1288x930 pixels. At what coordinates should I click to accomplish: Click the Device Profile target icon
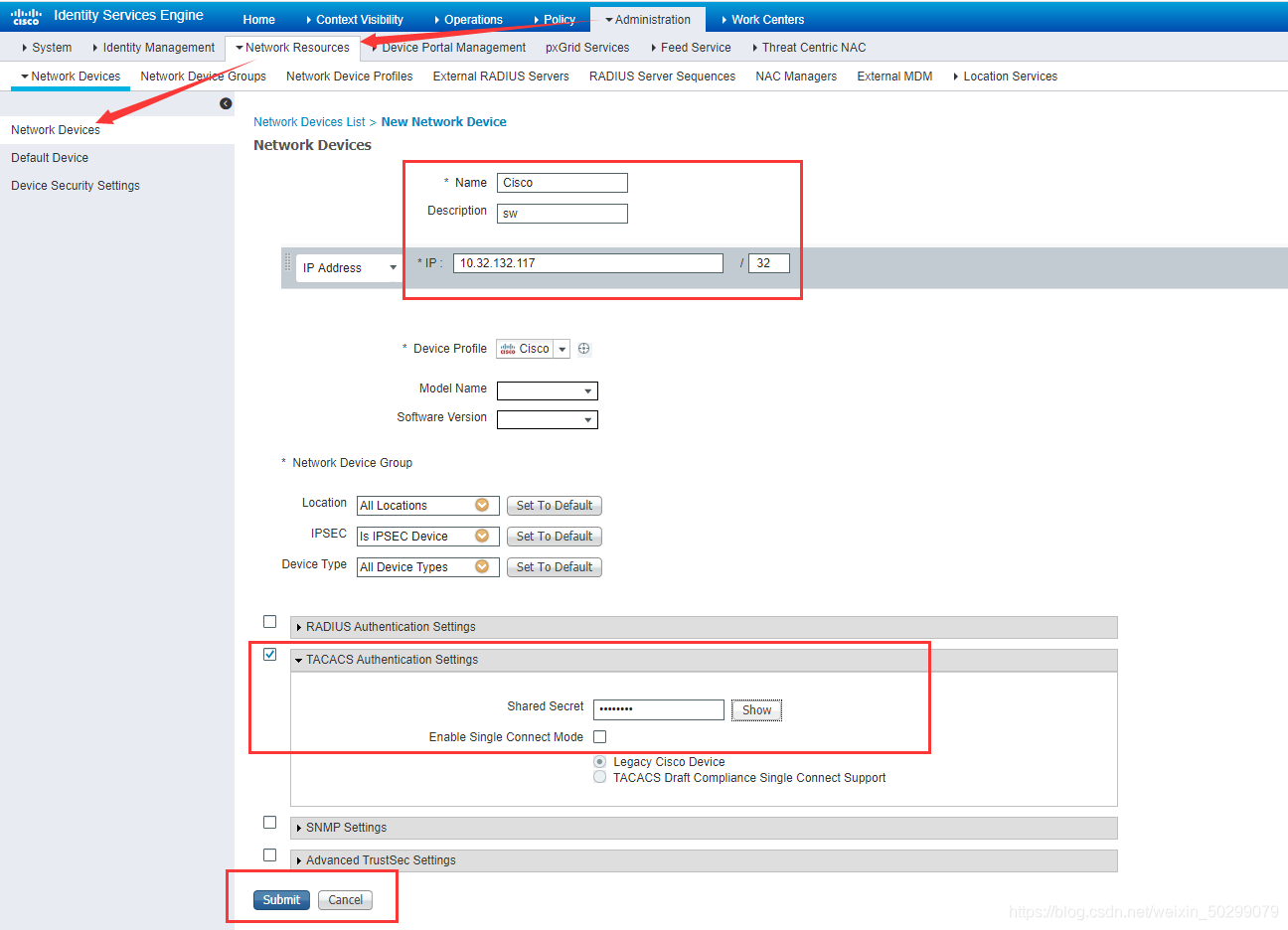584,349
